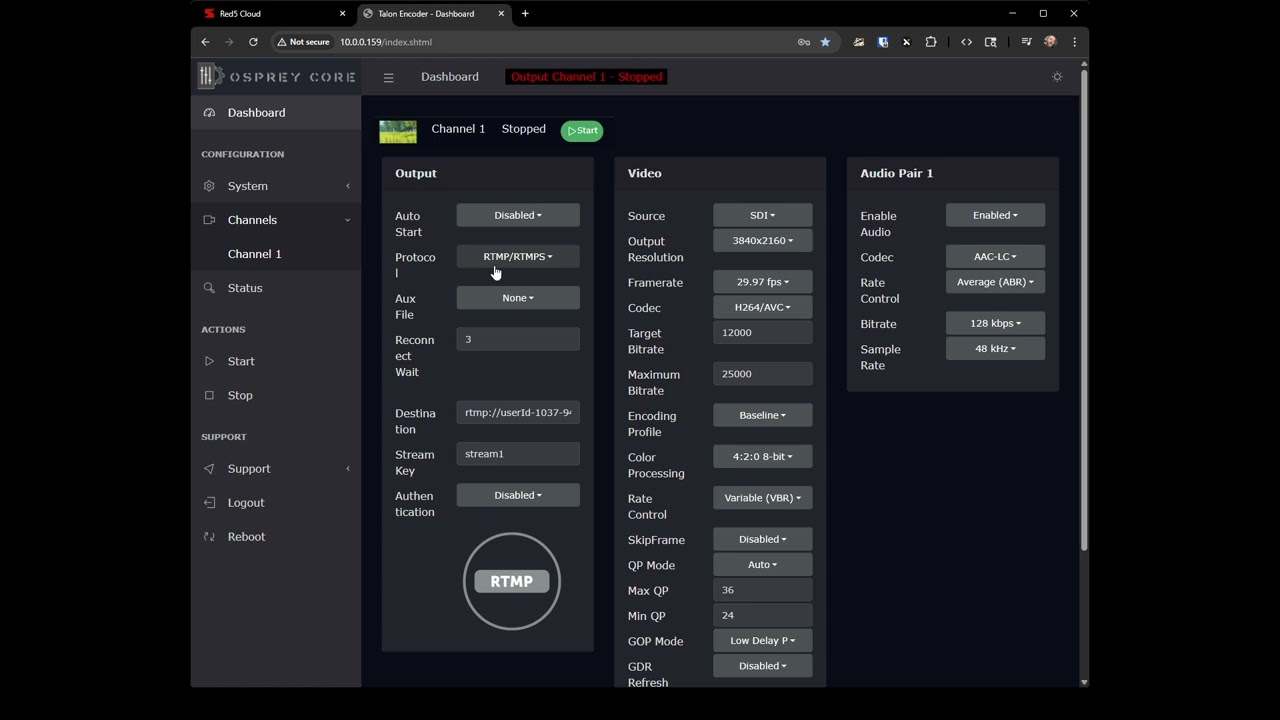The height and width of the screenshot is (720, 1280).
Task: Open the Encoding Profile Baseline dropdown
Action: (x=762, y=415)
